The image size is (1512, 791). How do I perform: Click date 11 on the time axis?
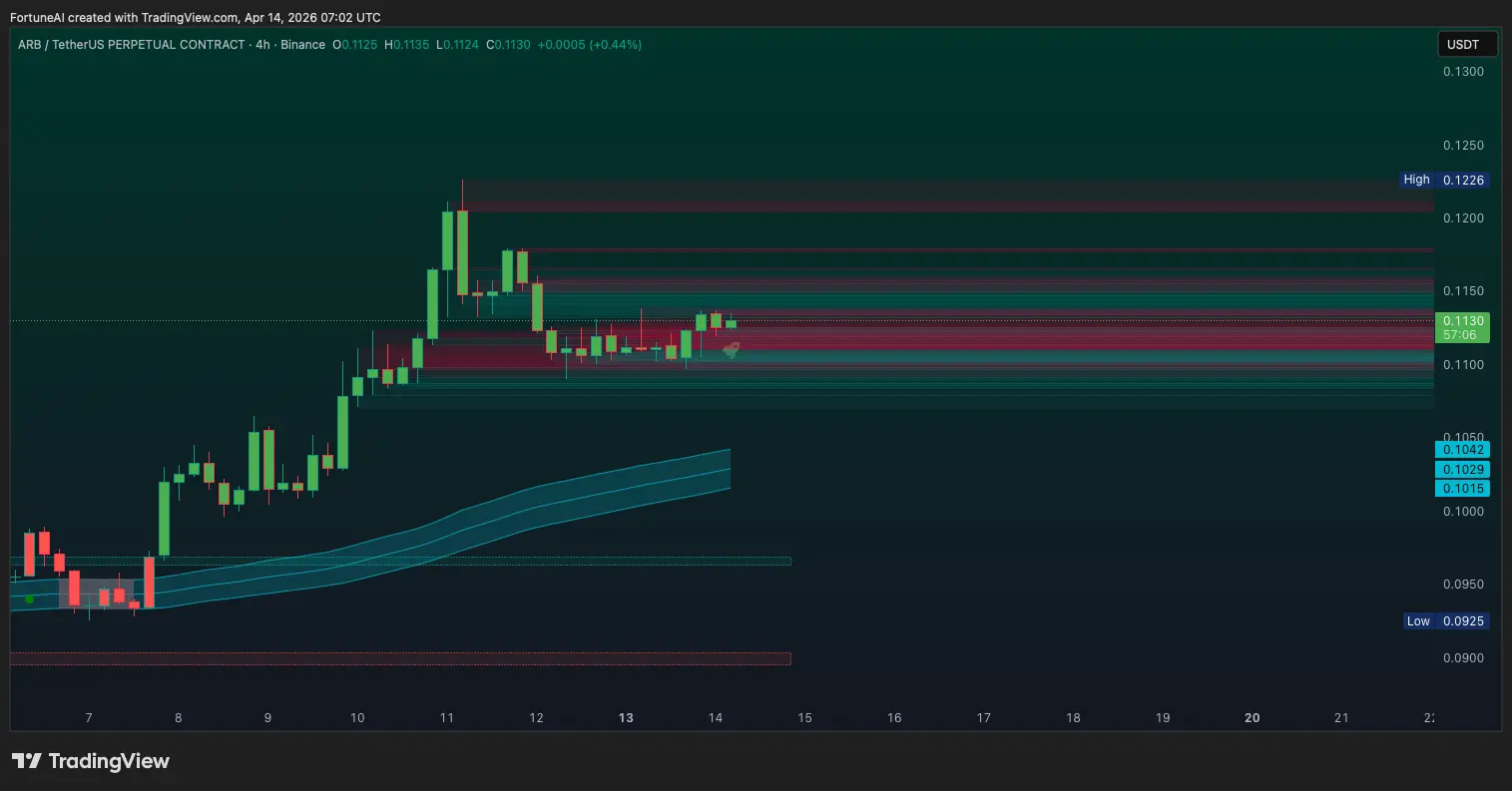tap(447, 718)
